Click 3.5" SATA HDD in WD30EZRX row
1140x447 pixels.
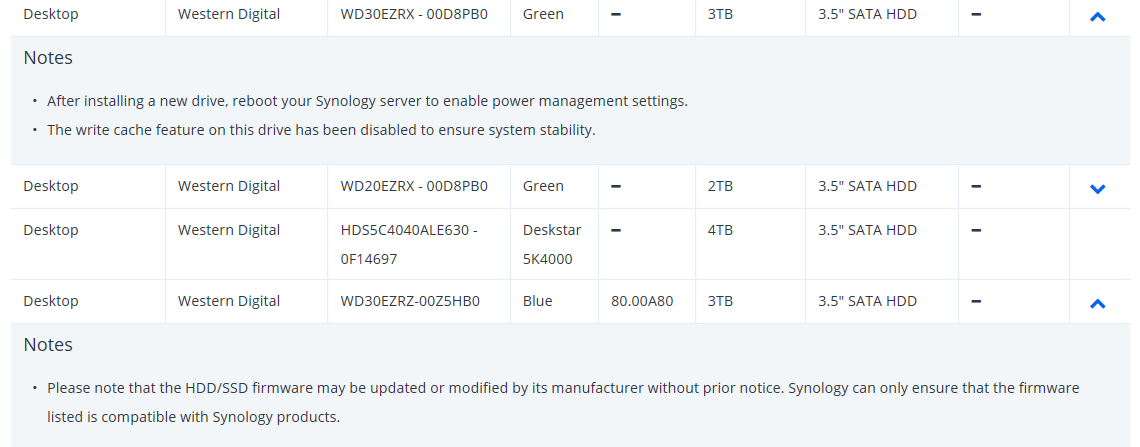coord(867,14)
